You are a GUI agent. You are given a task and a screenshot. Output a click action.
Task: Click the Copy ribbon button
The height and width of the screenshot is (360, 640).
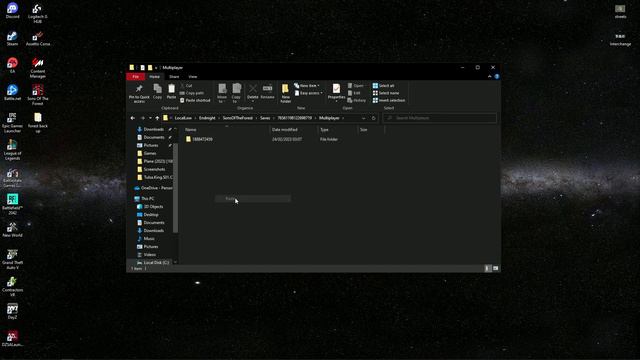coord(158,92)
